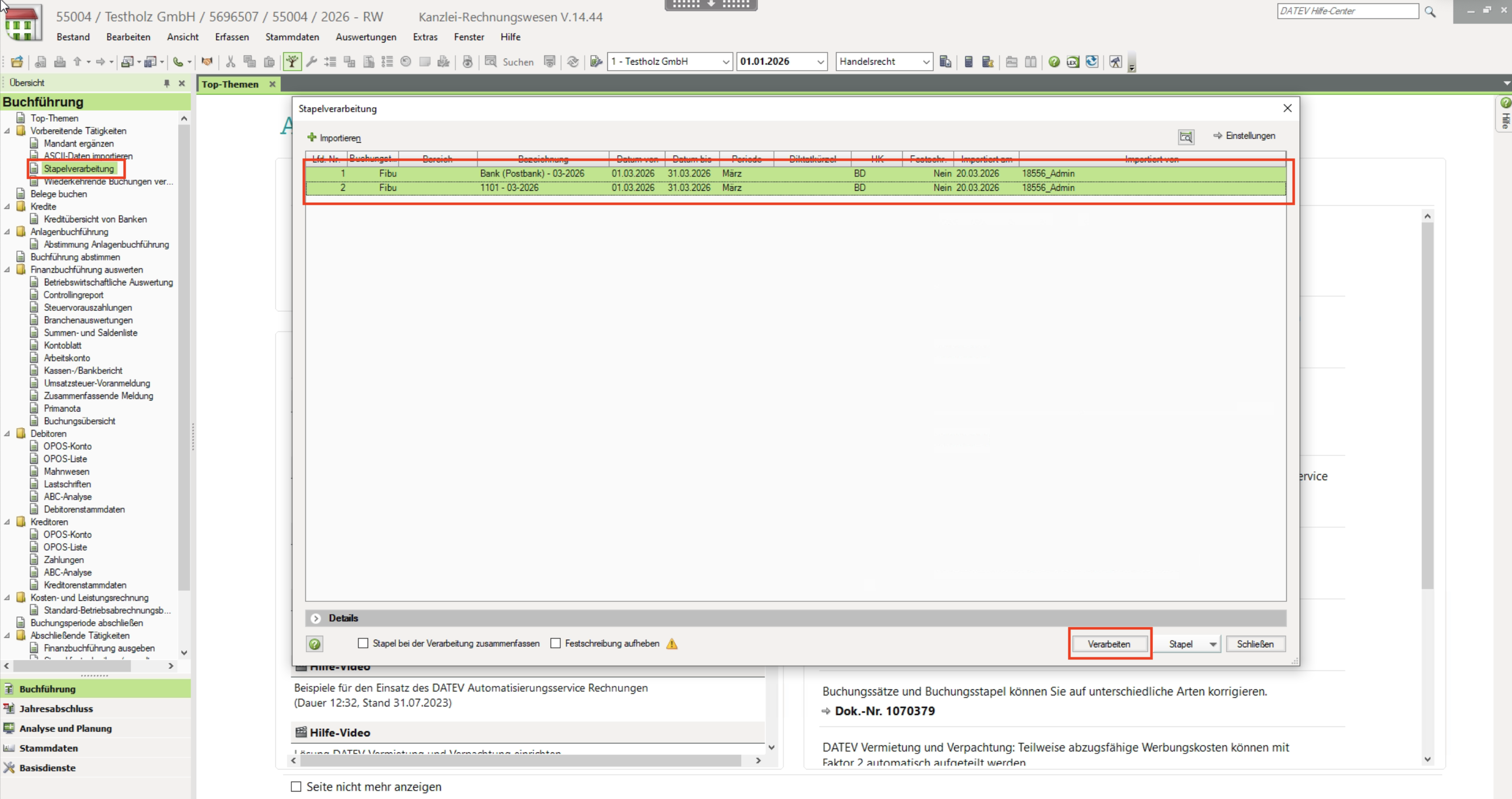The width and height of the screenshot is (1512, 799).
Task: Click the telescope icon in the toolbar
Action: [x=1116, y=62]
